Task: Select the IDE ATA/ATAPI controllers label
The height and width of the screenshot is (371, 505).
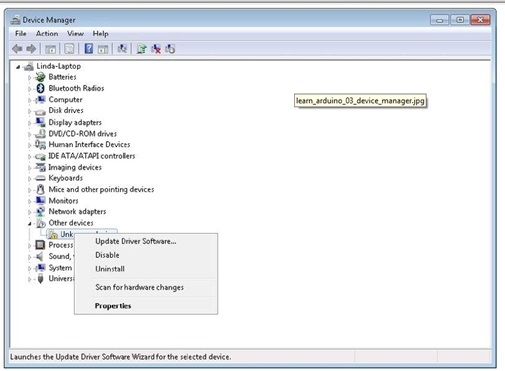Action: click(92, 156)
